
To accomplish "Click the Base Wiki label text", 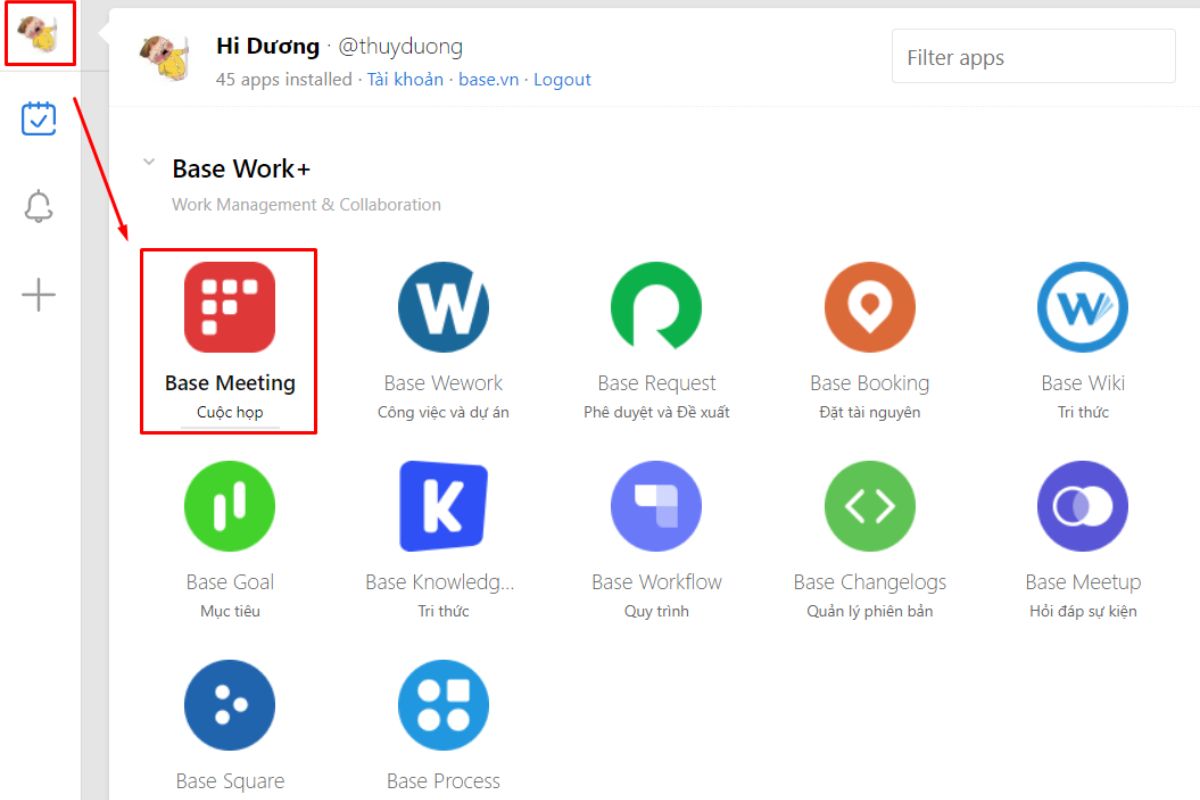I will [x=1083, y=383].
